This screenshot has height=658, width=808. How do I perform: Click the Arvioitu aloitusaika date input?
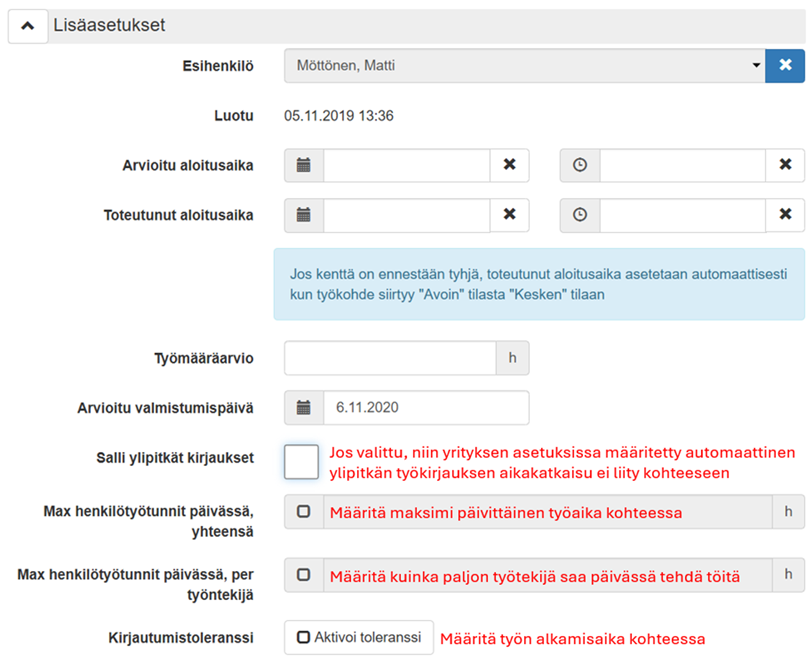(x=406, y=165)
